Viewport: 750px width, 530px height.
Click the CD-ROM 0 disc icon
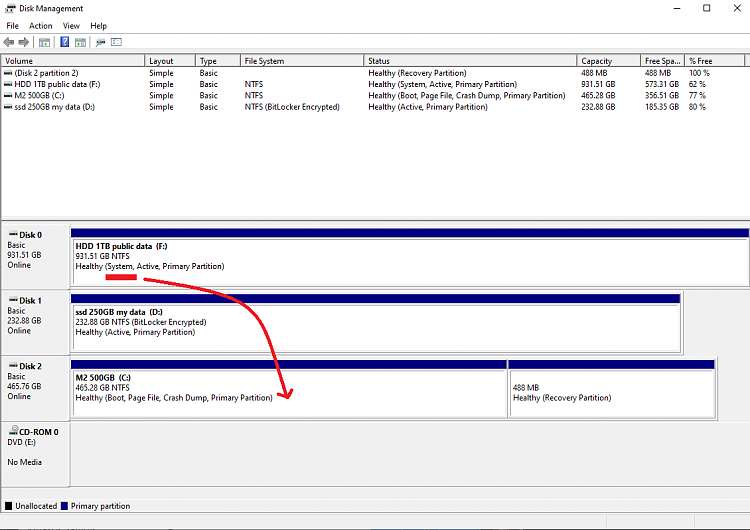(x=14, y=431)
